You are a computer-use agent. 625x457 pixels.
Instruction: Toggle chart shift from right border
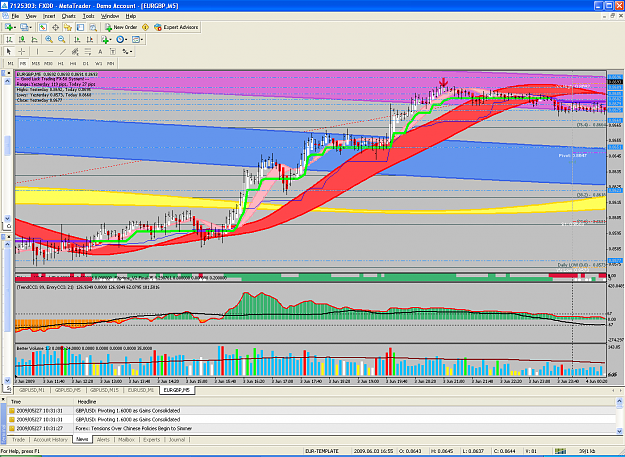(x=90, y=39)
